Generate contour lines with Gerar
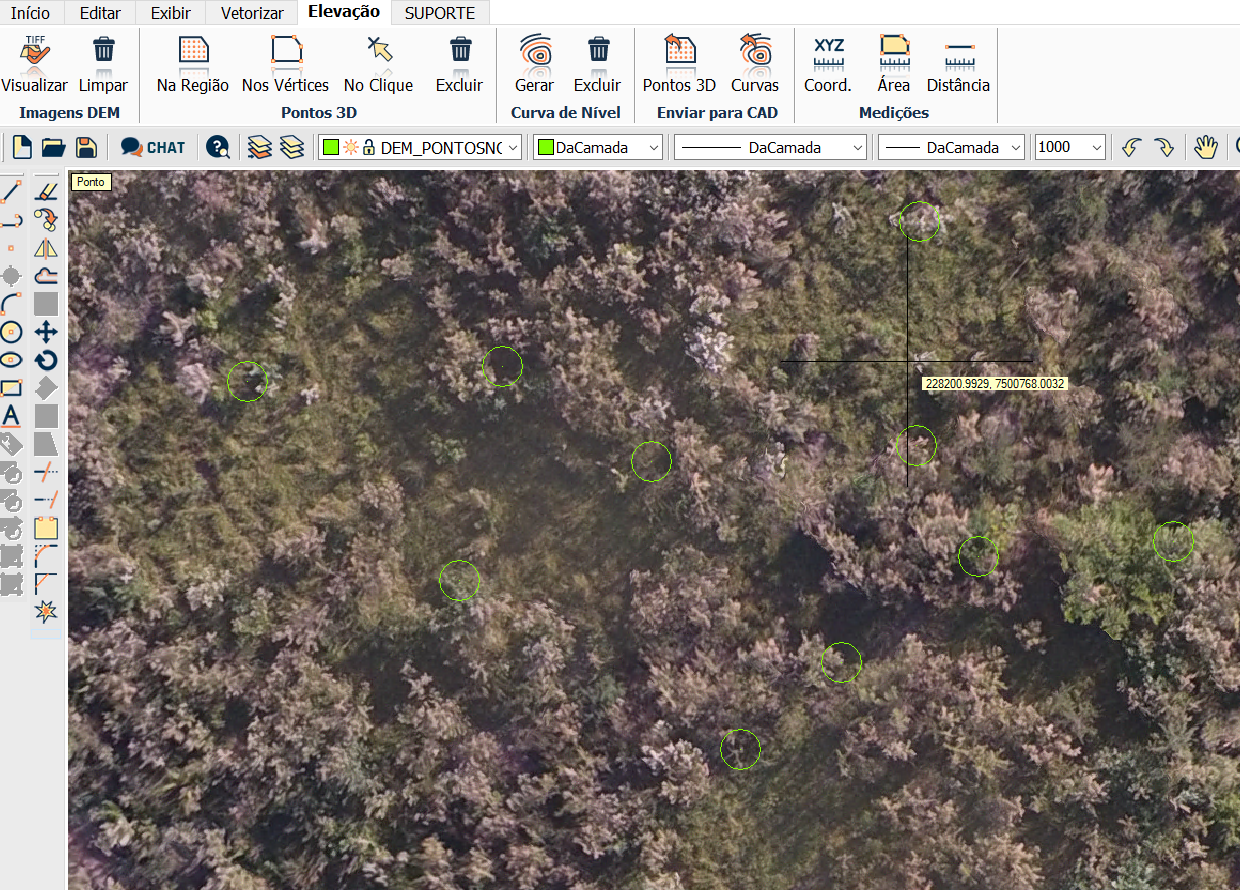The height and width of the screenshot is (890, 1240). point(534,63)
